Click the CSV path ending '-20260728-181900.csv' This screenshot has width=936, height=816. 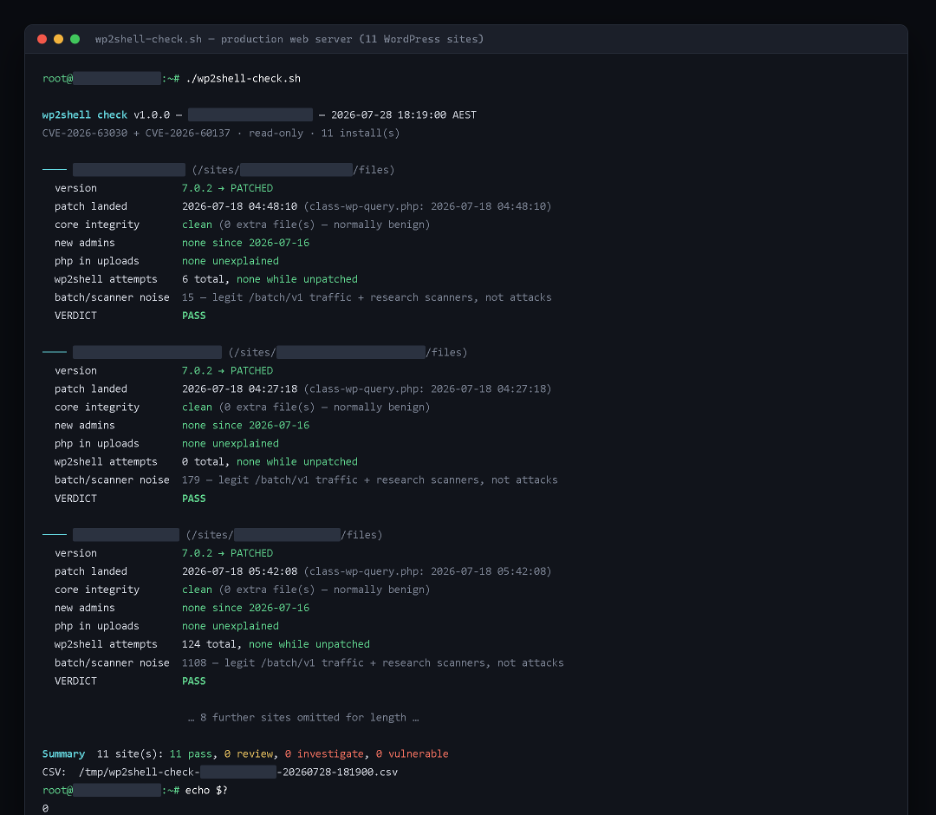click(x=238, y=772)
